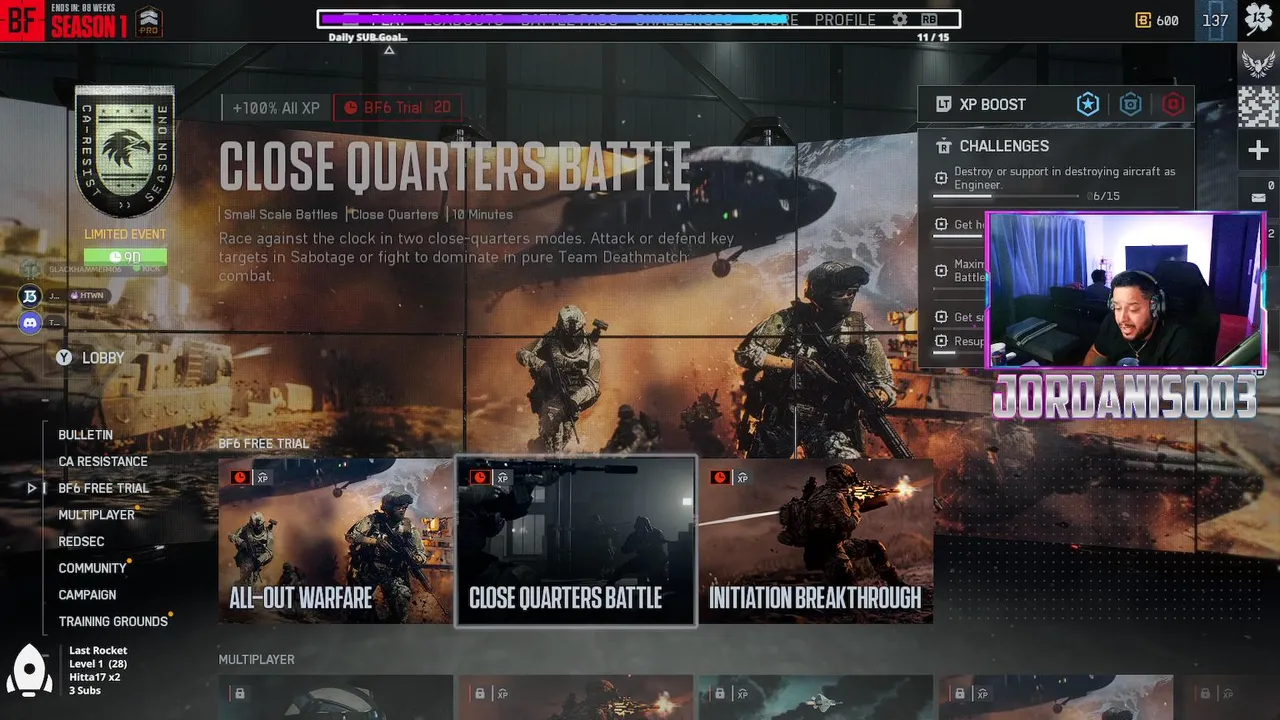Image resolution: width=1280 pixels, height=720 pixels.
Task: Click the gold currency icon showing 600
Action: (x=1143, y=20)
